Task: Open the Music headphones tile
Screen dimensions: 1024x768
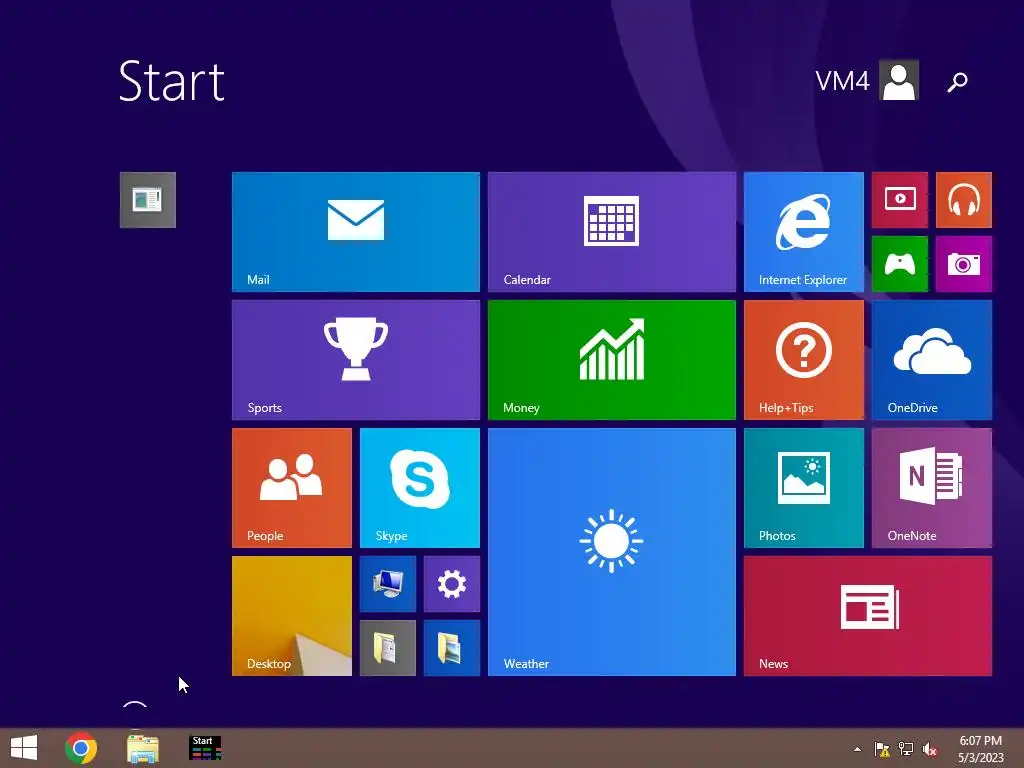Action: [x=964, y=200]
